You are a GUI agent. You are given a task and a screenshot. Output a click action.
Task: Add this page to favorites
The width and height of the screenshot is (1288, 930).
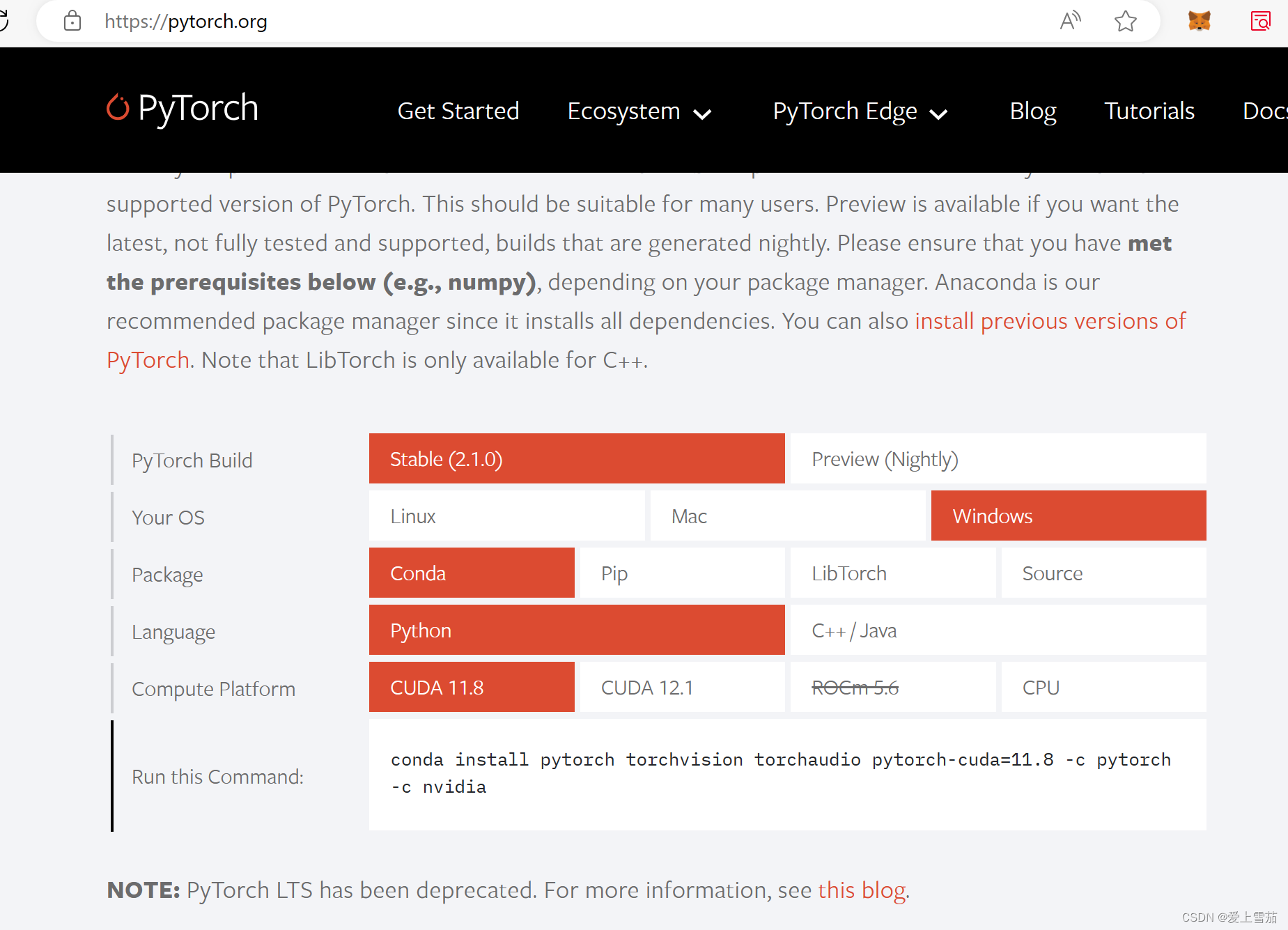1126,21
